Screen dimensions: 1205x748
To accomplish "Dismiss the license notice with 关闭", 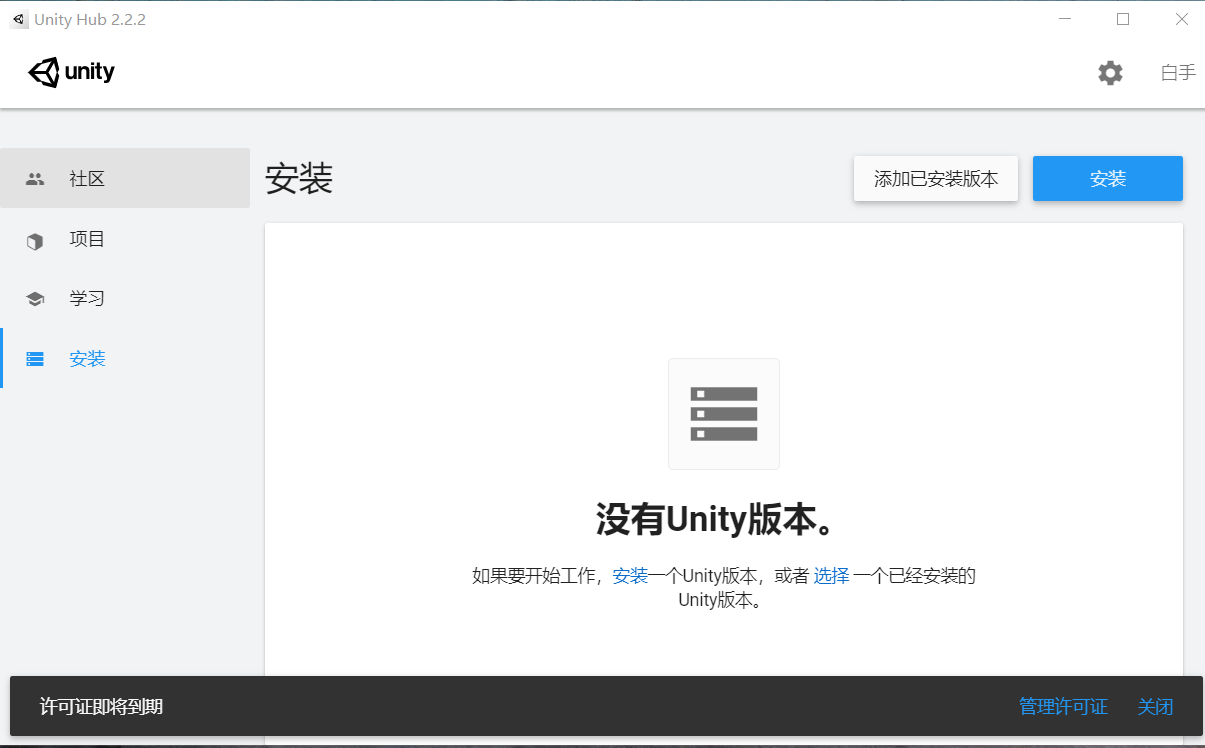I will click(1155, 707).
